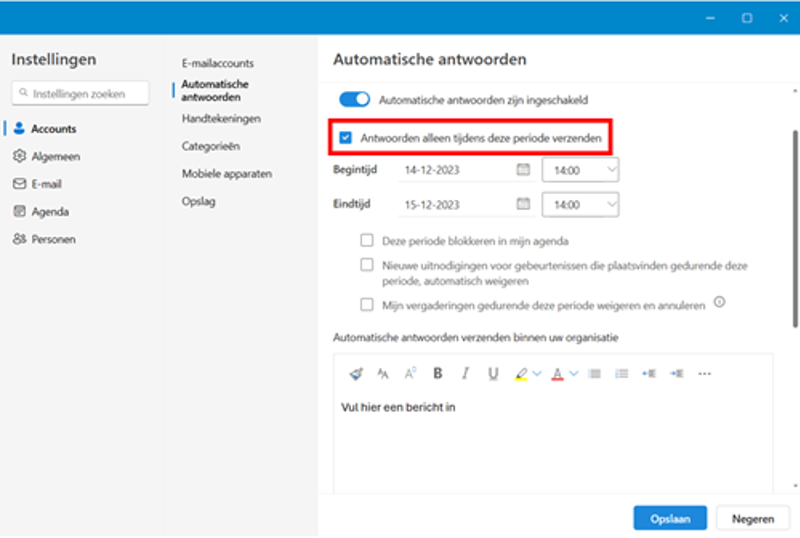Click the increase indent icon
Screen dimensions: 800x538
point(676,373)
